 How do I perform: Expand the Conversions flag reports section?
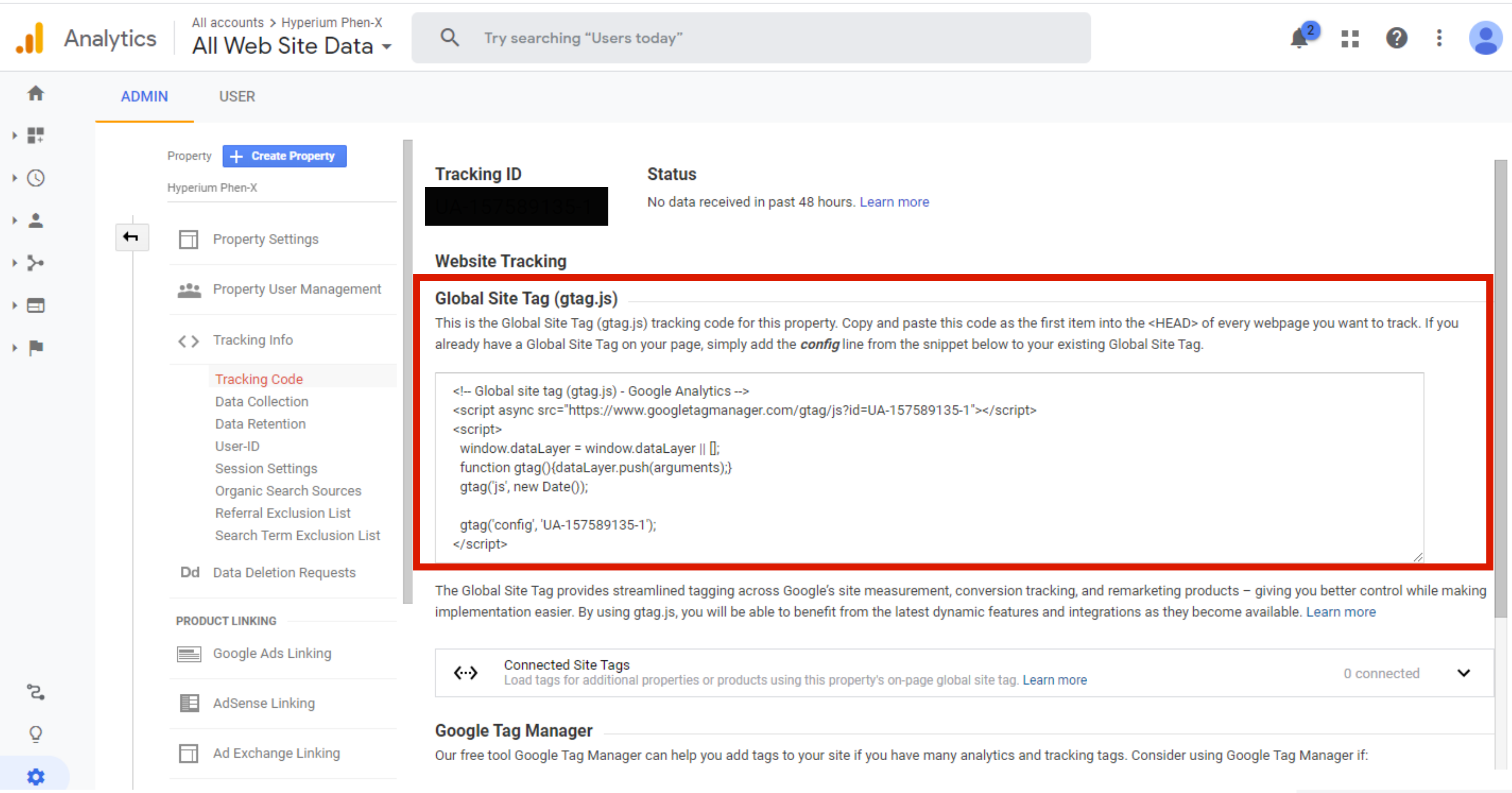pyautogui.click(x=36, y=348)
